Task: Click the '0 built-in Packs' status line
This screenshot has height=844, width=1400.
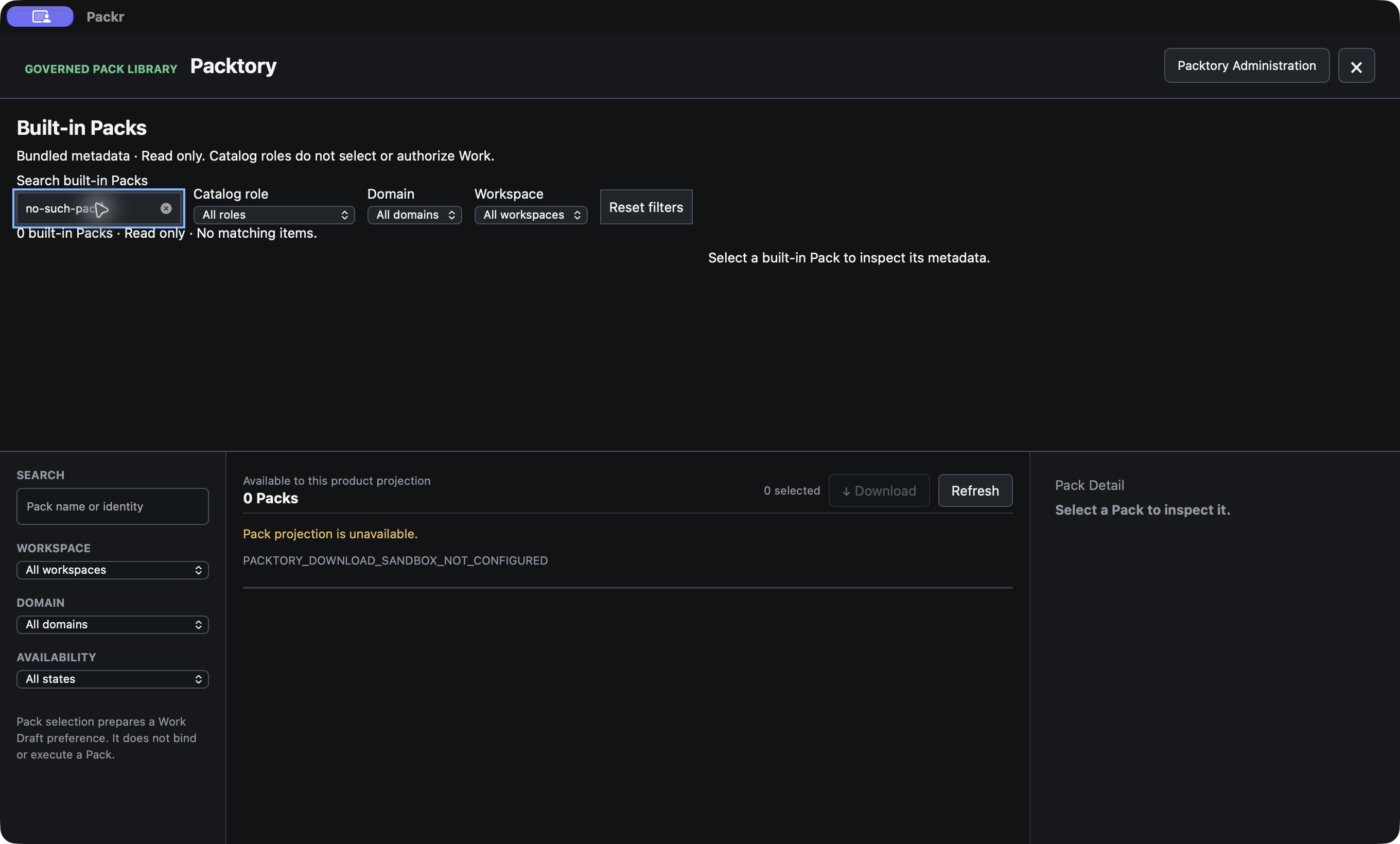Action: tap(166, 234)
